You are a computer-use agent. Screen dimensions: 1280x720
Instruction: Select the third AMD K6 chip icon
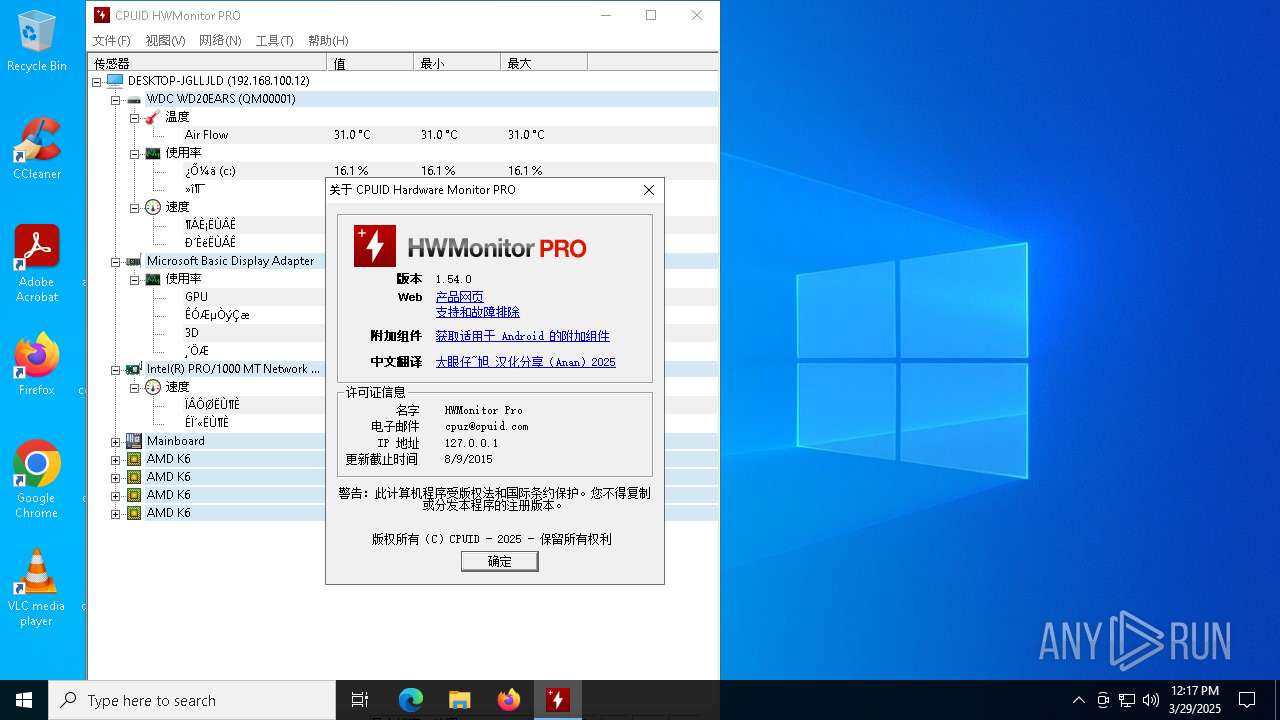click(133, 495)
